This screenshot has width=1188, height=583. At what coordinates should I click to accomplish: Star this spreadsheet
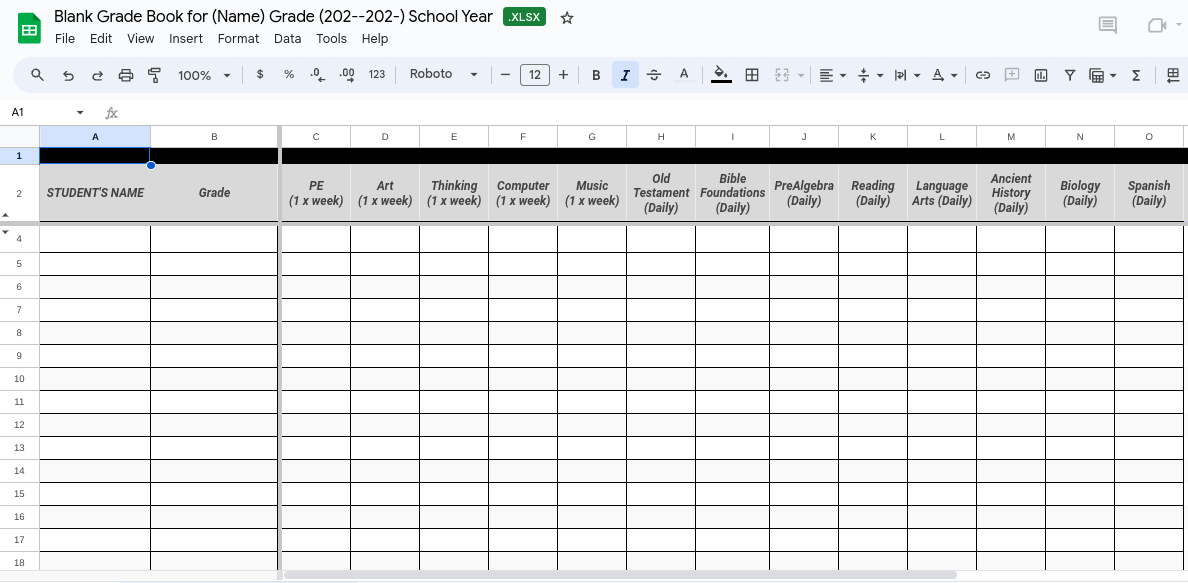(567, 17)
